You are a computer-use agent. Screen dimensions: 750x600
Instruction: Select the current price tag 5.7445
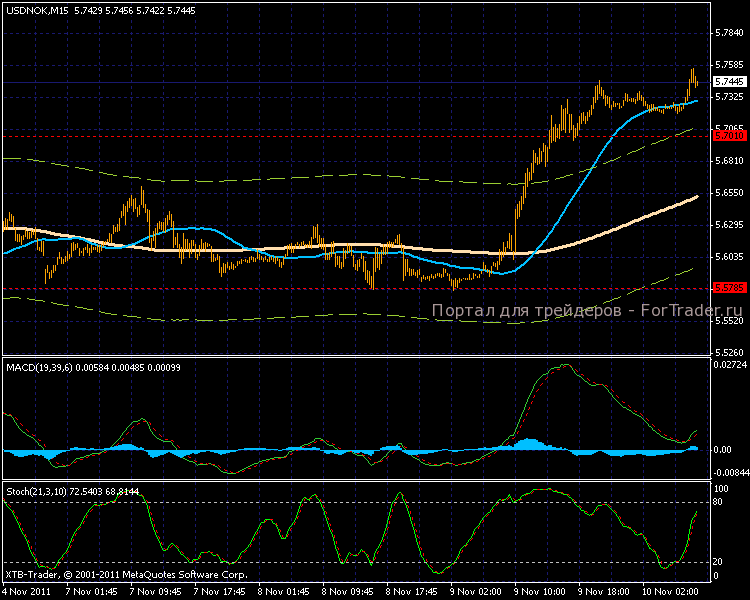(729, 82)
